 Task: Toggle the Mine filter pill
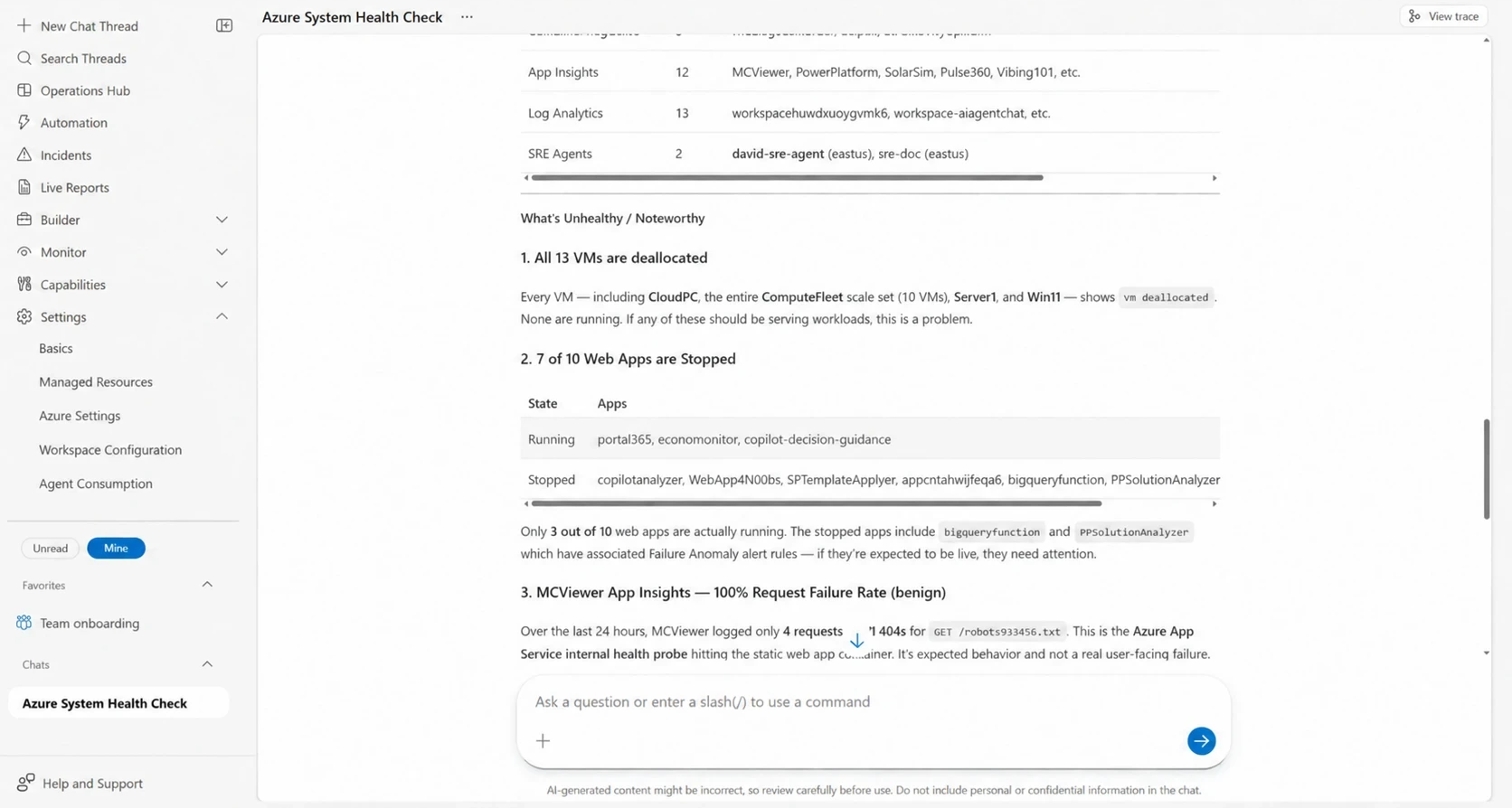pos(116,548)
